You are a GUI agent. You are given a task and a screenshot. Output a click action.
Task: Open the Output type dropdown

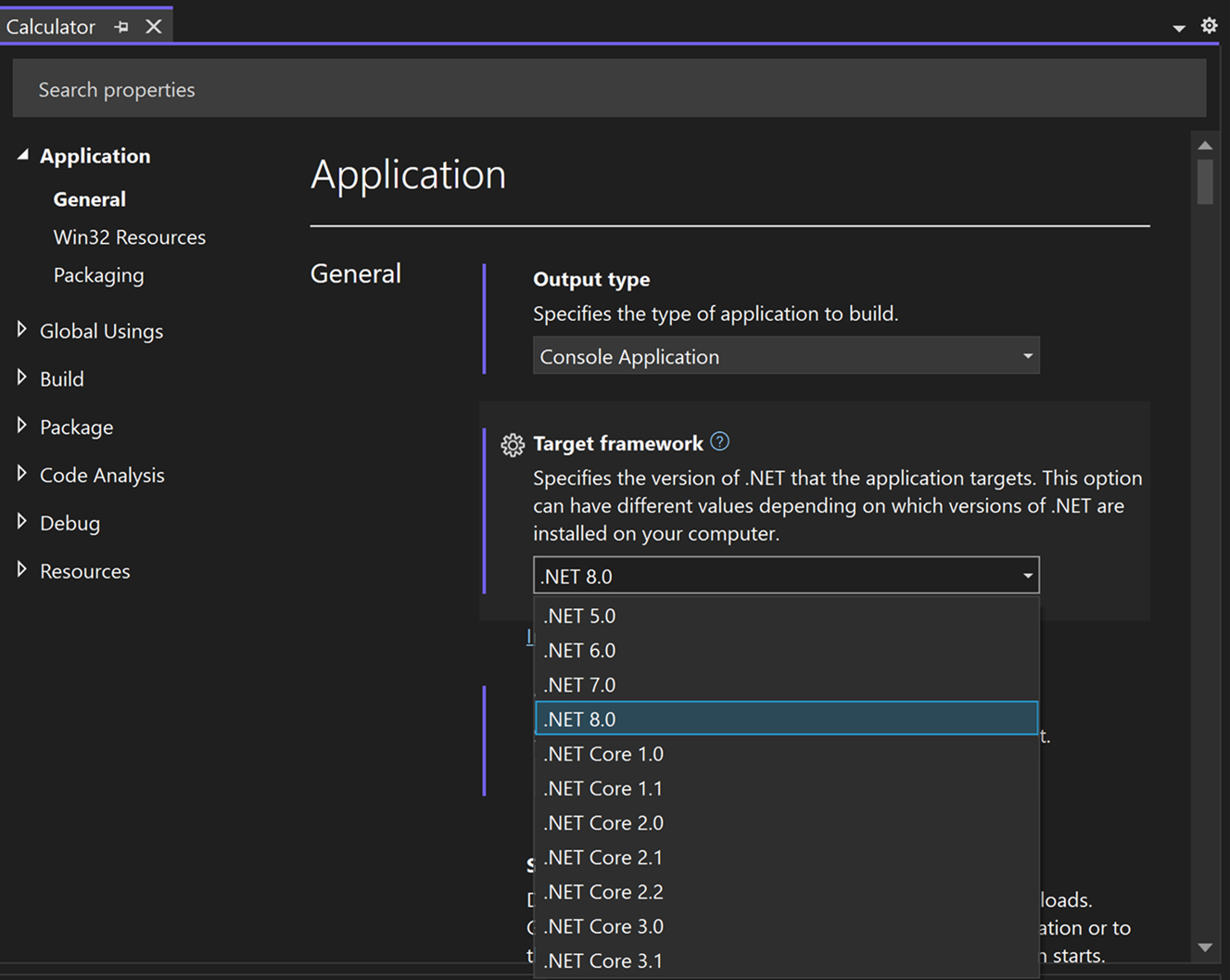coord(785,356)
